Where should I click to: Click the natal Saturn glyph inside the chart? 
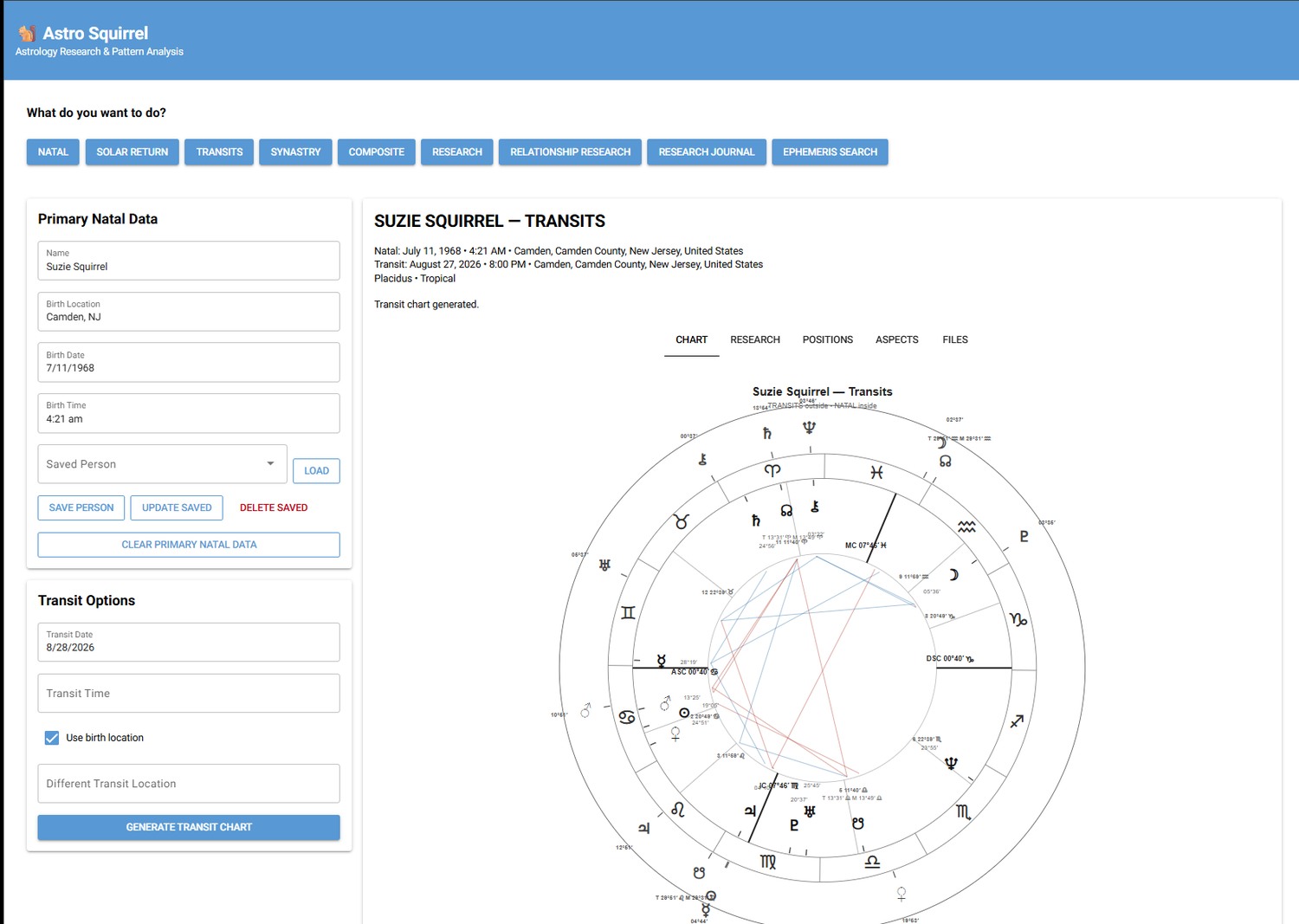point(755,520)
